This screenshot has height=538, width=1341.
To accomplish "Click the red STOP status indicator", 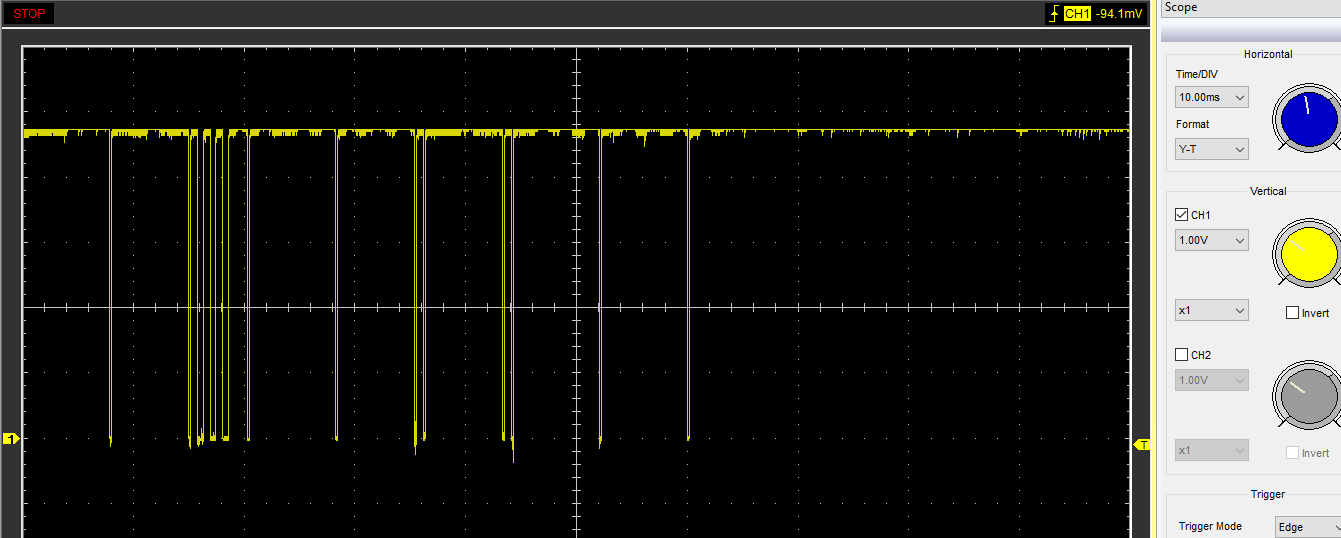I will point(29,14).
